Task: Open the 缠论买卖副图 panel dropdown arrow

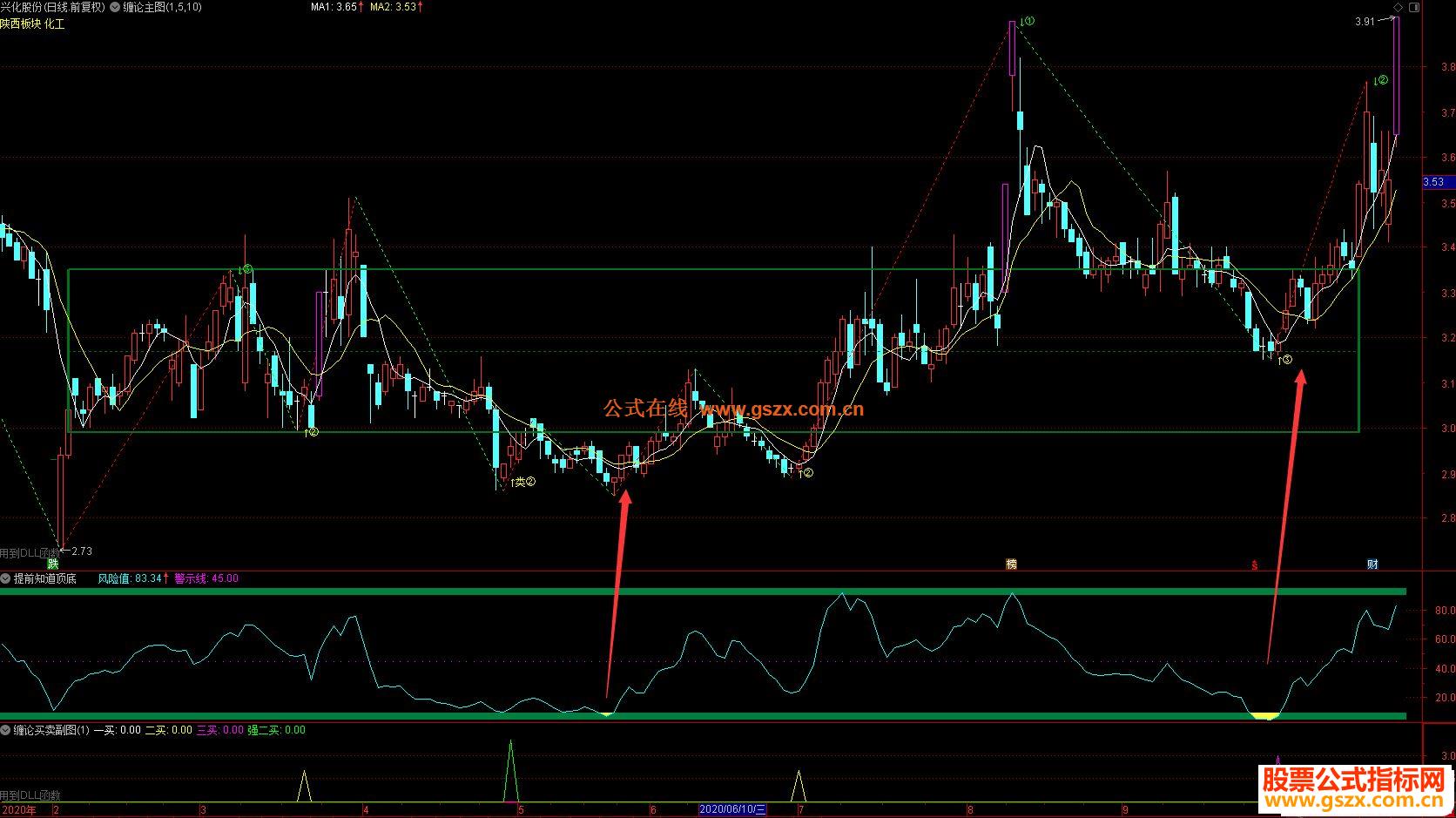Action: (5, 730)
